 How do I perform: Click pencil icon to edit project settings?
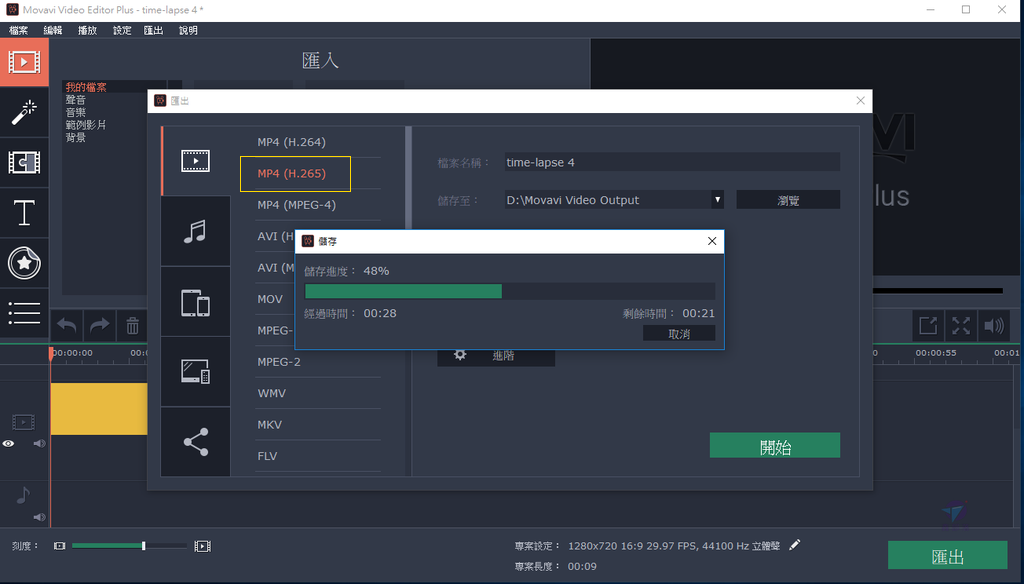[794, 545]
